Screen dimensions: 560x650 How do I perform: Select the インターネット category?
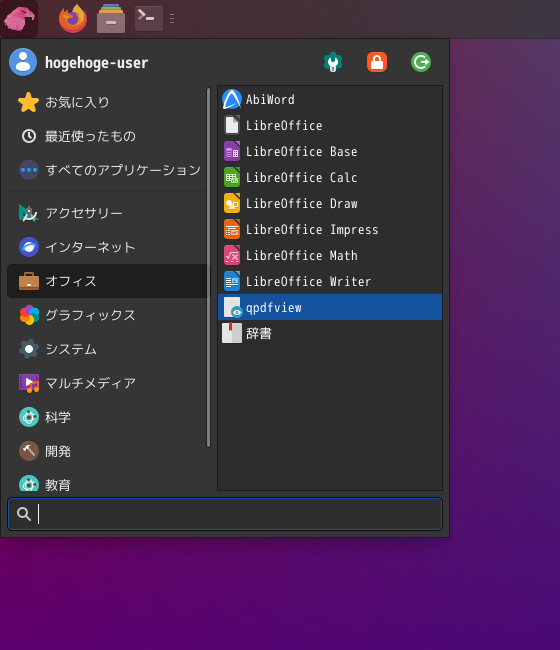pos(107,247)
